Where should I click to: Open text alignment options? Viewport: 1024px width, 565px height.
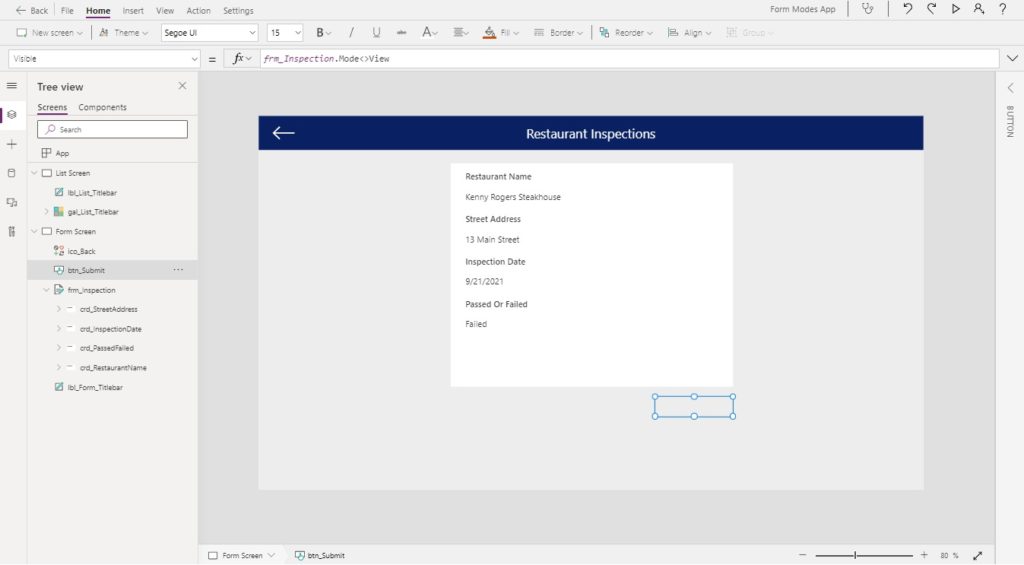click(461, 33)
